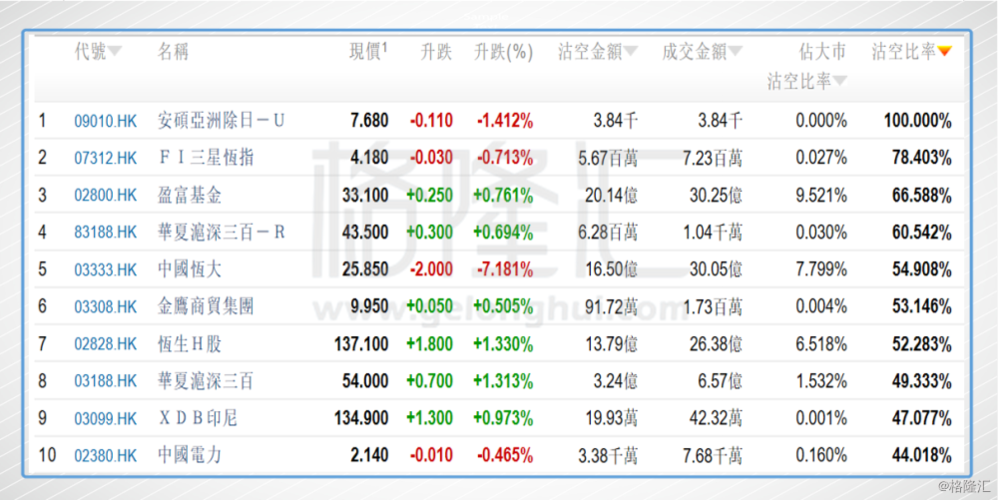Select name 金鷹商貿集團

(205, 307)
